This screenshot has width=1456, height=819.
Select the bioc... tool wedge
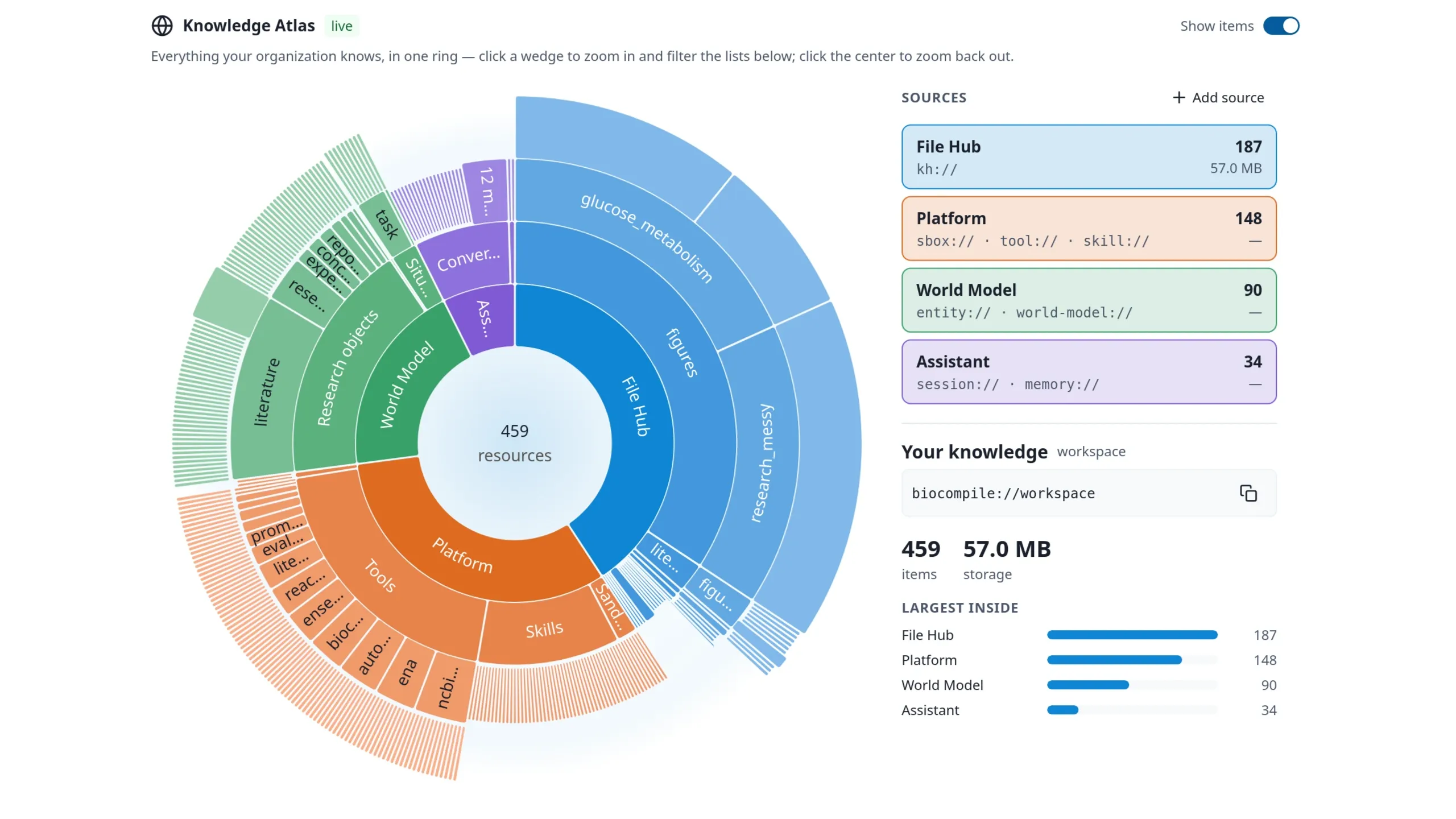tap(345, 631)
